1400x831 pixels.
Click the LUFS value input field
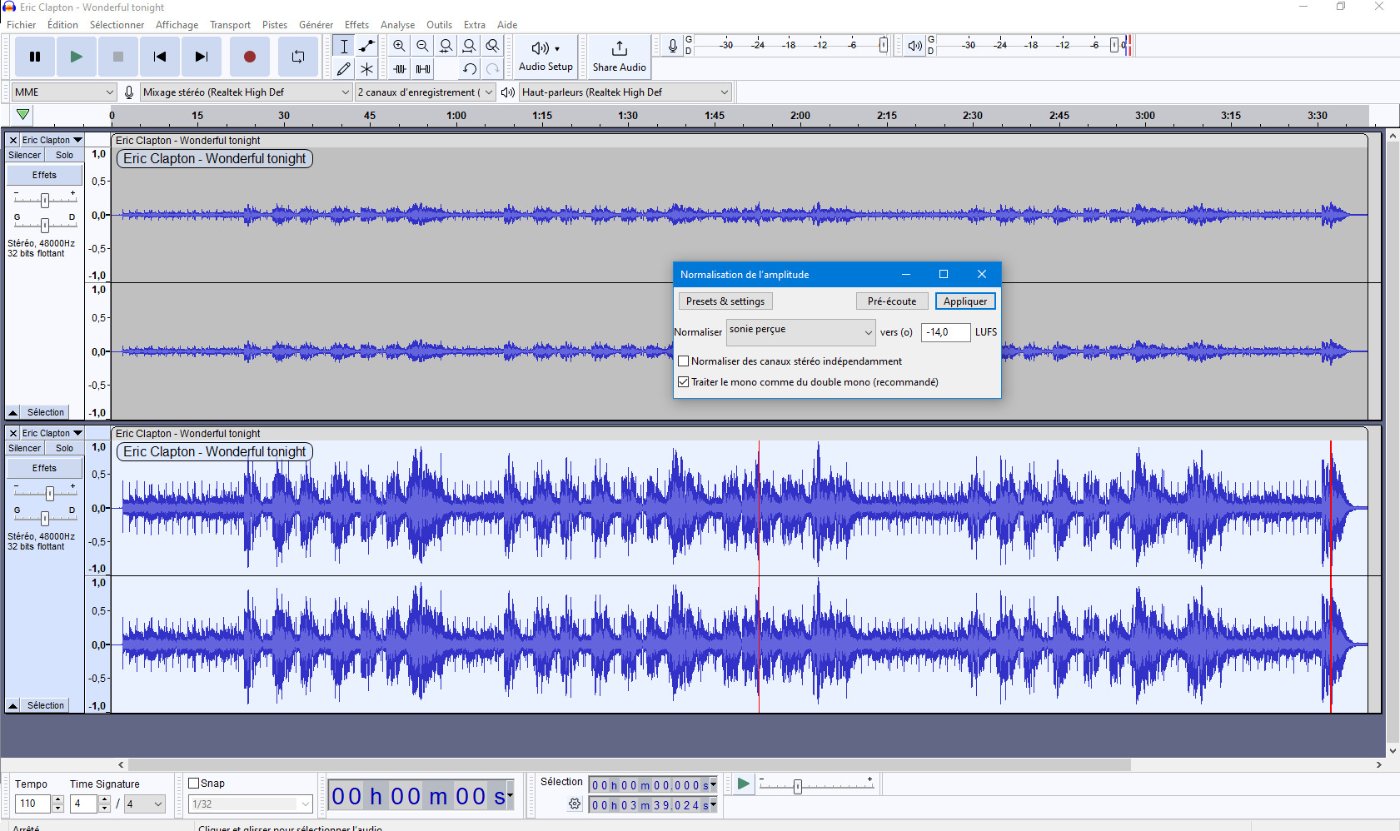tap(944, 332)
